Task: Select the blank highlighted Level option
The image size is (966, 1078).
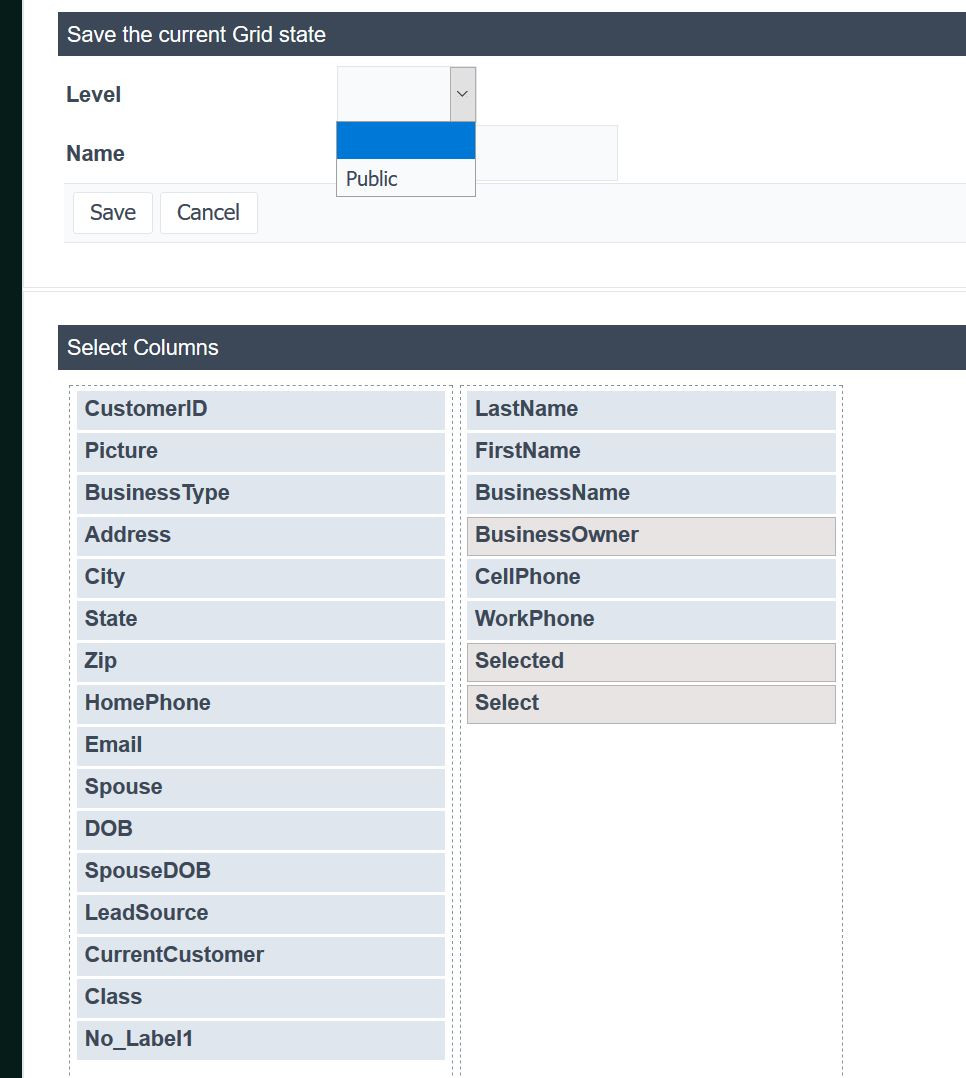Action: pos(406,141)
